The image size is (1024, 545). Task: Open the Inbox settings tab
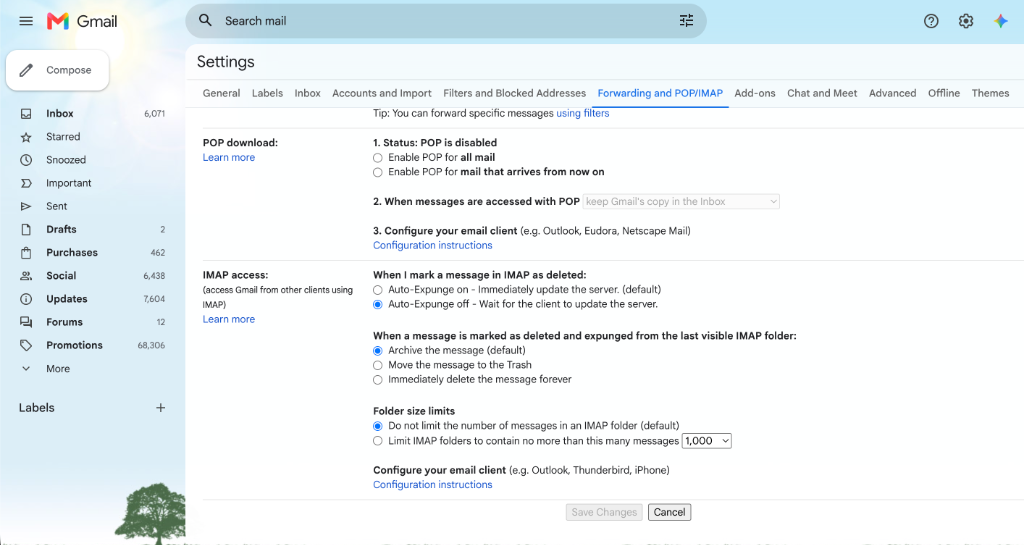pos(308,93)
